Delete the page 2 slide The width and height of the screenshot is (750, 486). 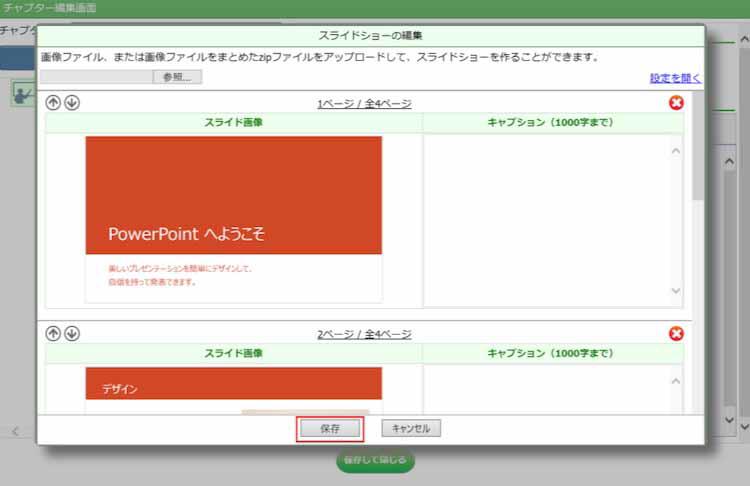[x=676, y=333]
